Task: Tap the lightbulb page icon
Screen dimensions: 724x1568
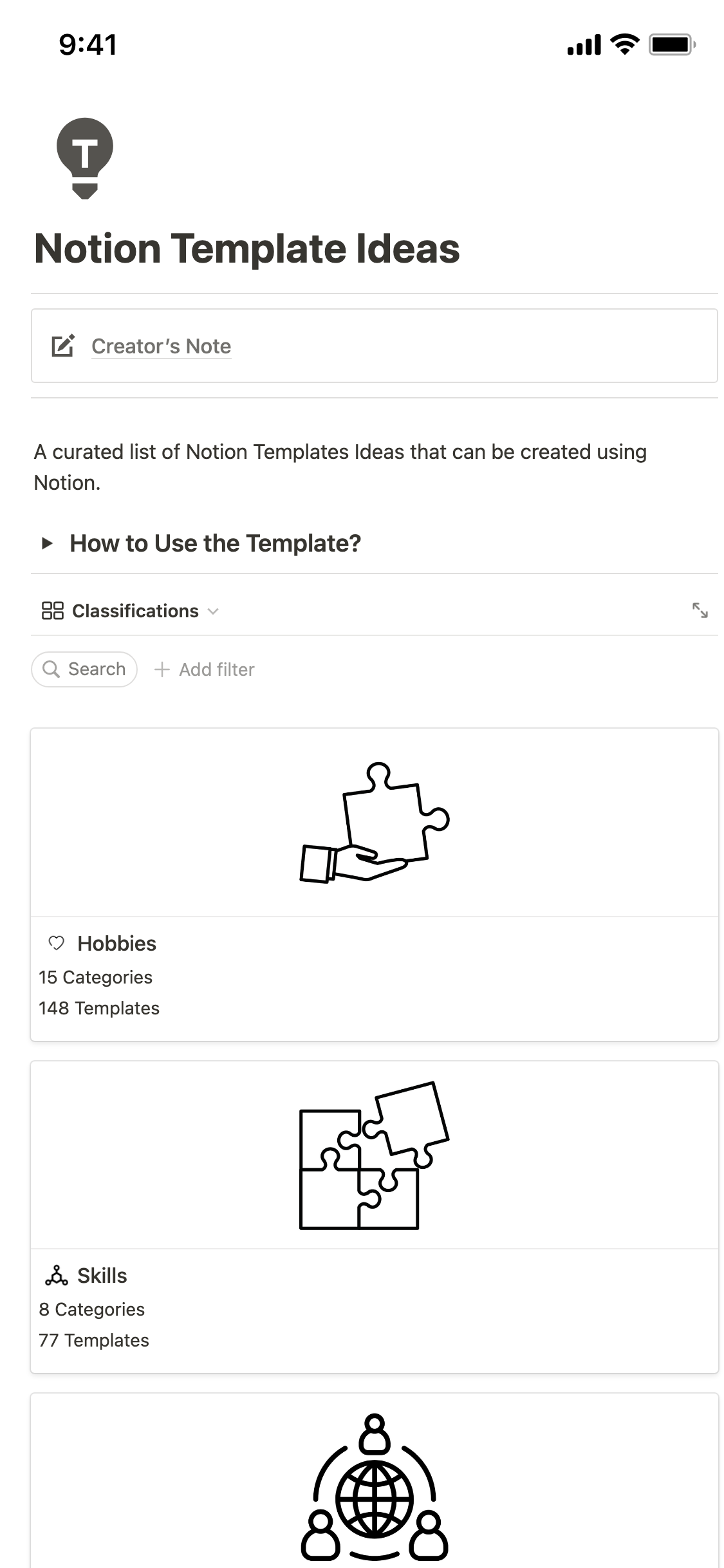Action: [x=84, y=158]
